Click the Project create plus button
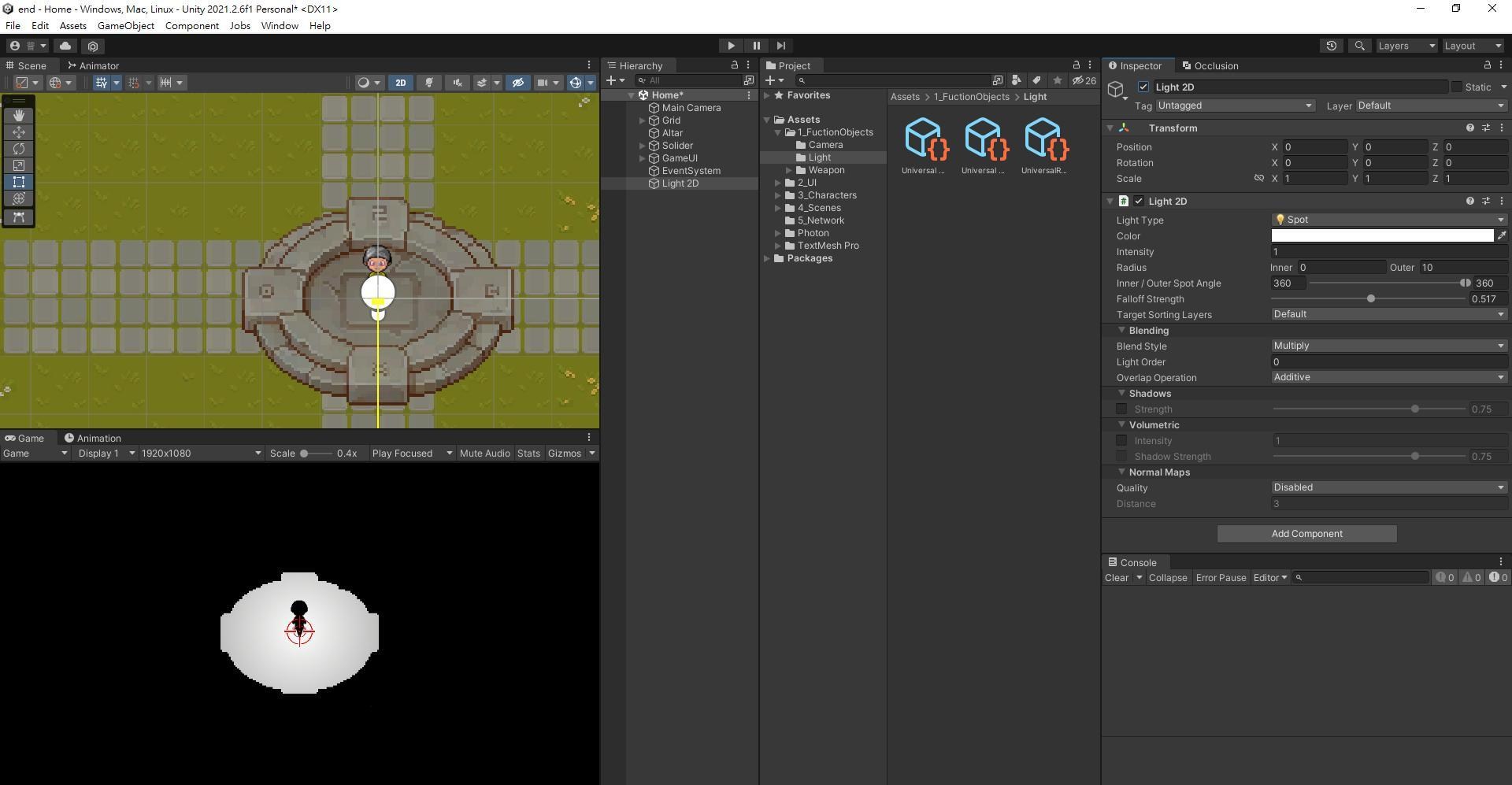1512x785 pixels. 770,80
